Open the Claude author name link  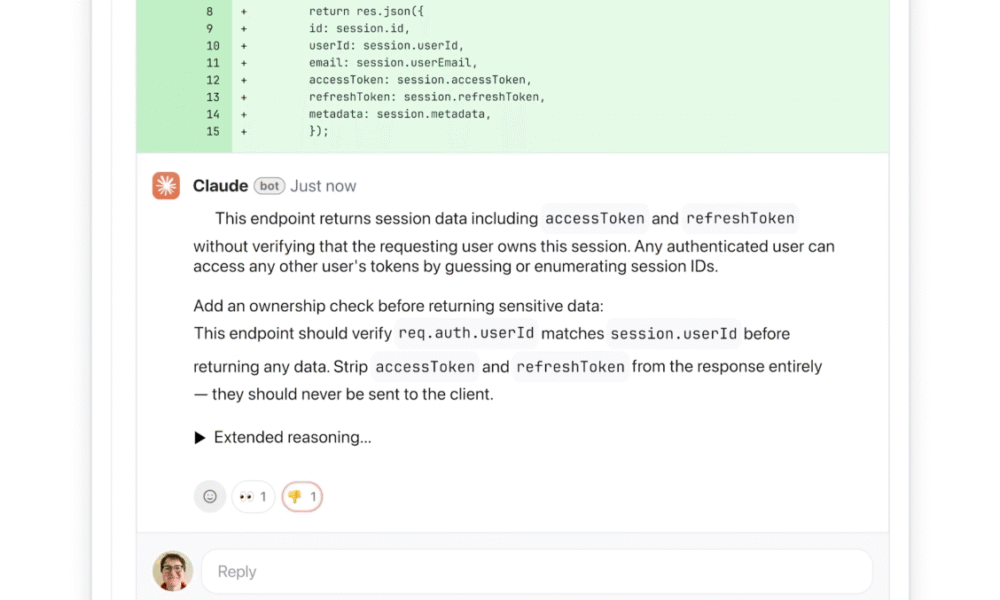point(220,185)
